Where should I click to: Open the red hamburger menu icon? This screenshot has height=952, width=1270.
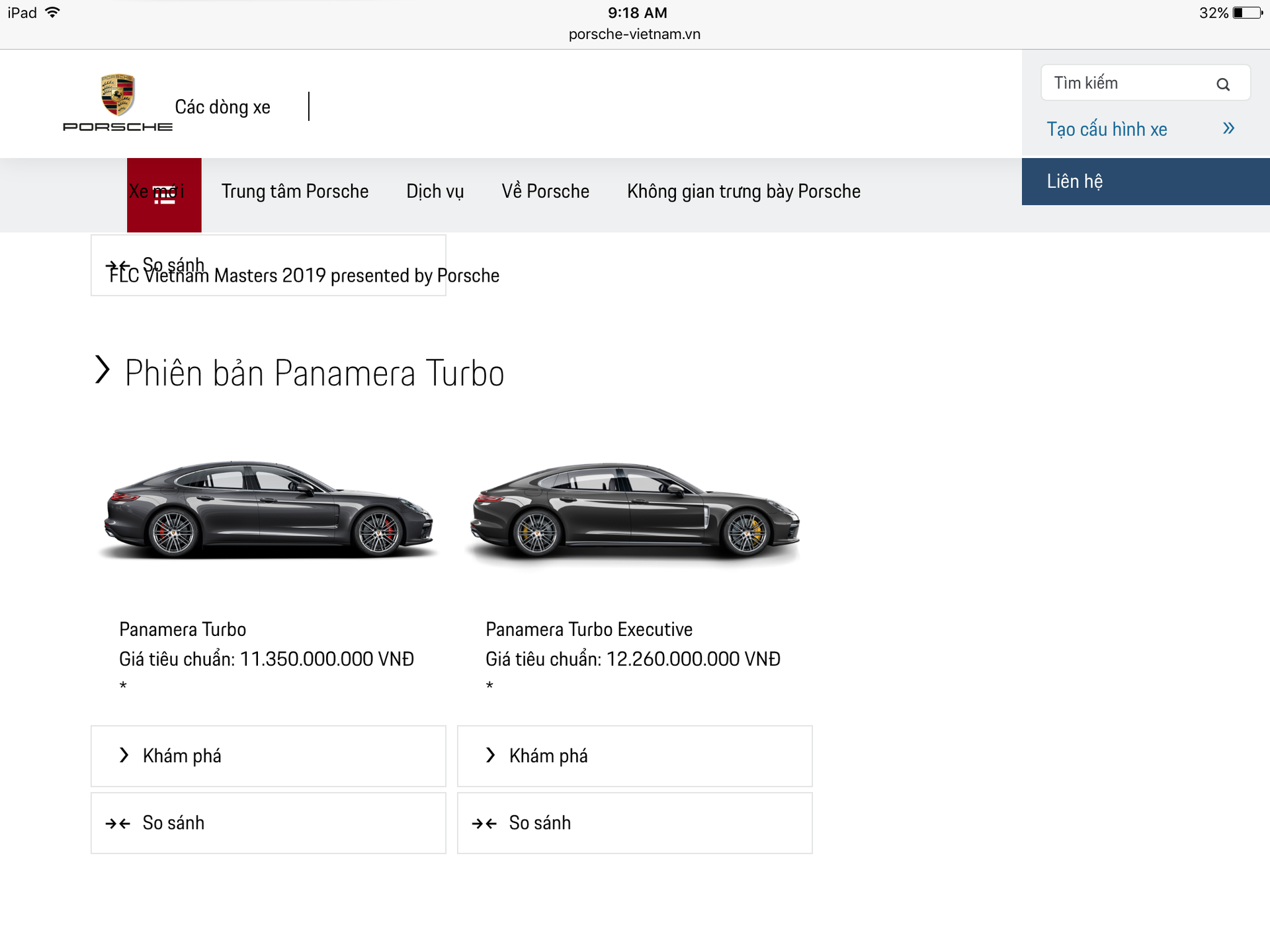164,195
